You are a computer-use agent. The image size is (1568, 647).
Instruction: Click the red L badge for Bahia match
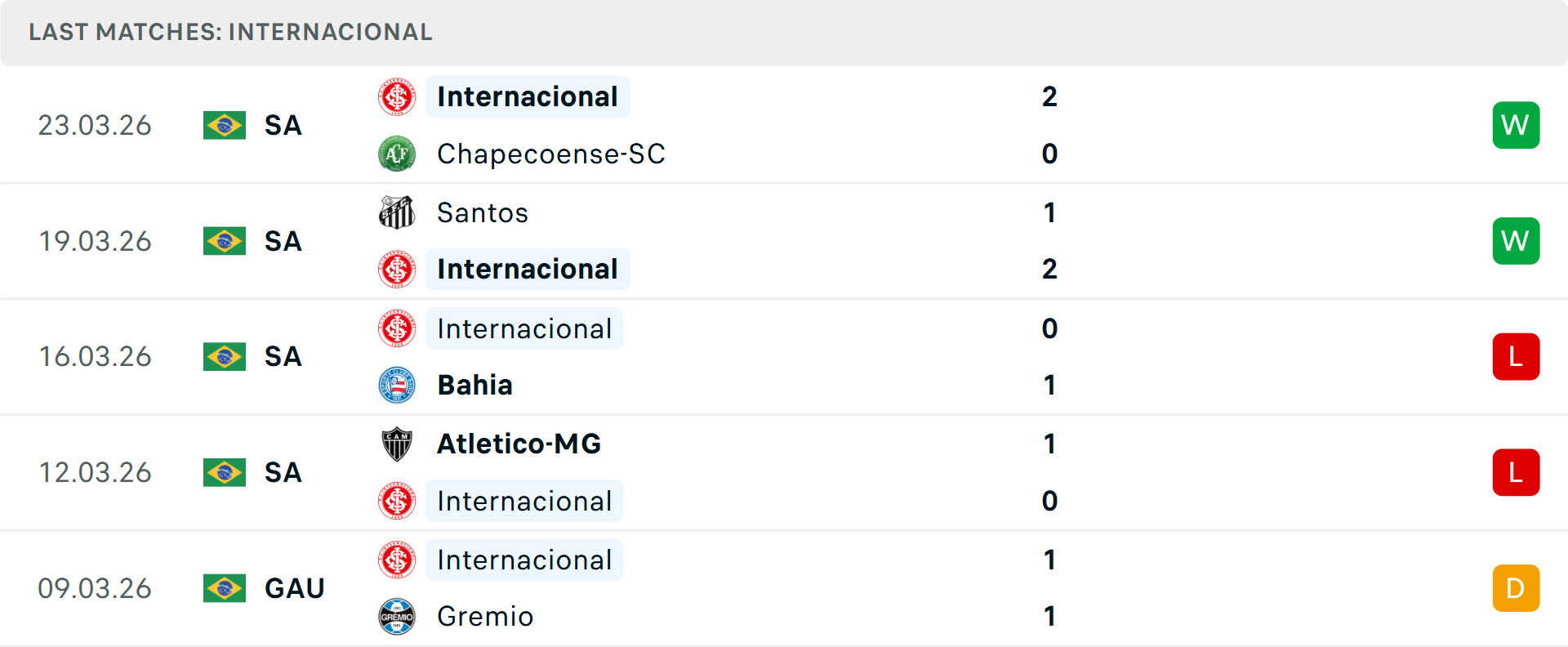1516,357
